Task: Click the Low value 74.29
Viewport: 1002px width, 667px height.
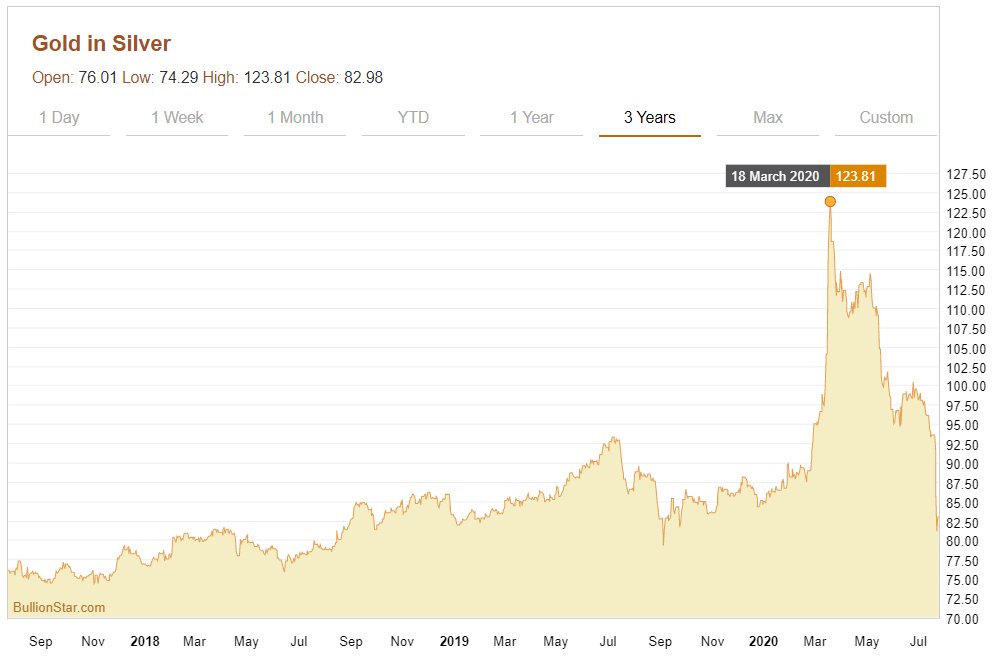Action: 178,77
